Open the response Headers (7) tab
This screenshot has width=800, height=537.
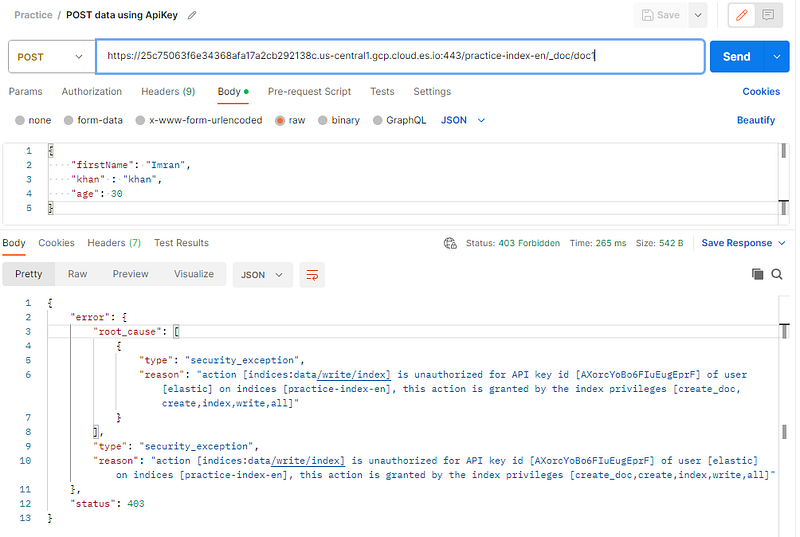[114, 243]
